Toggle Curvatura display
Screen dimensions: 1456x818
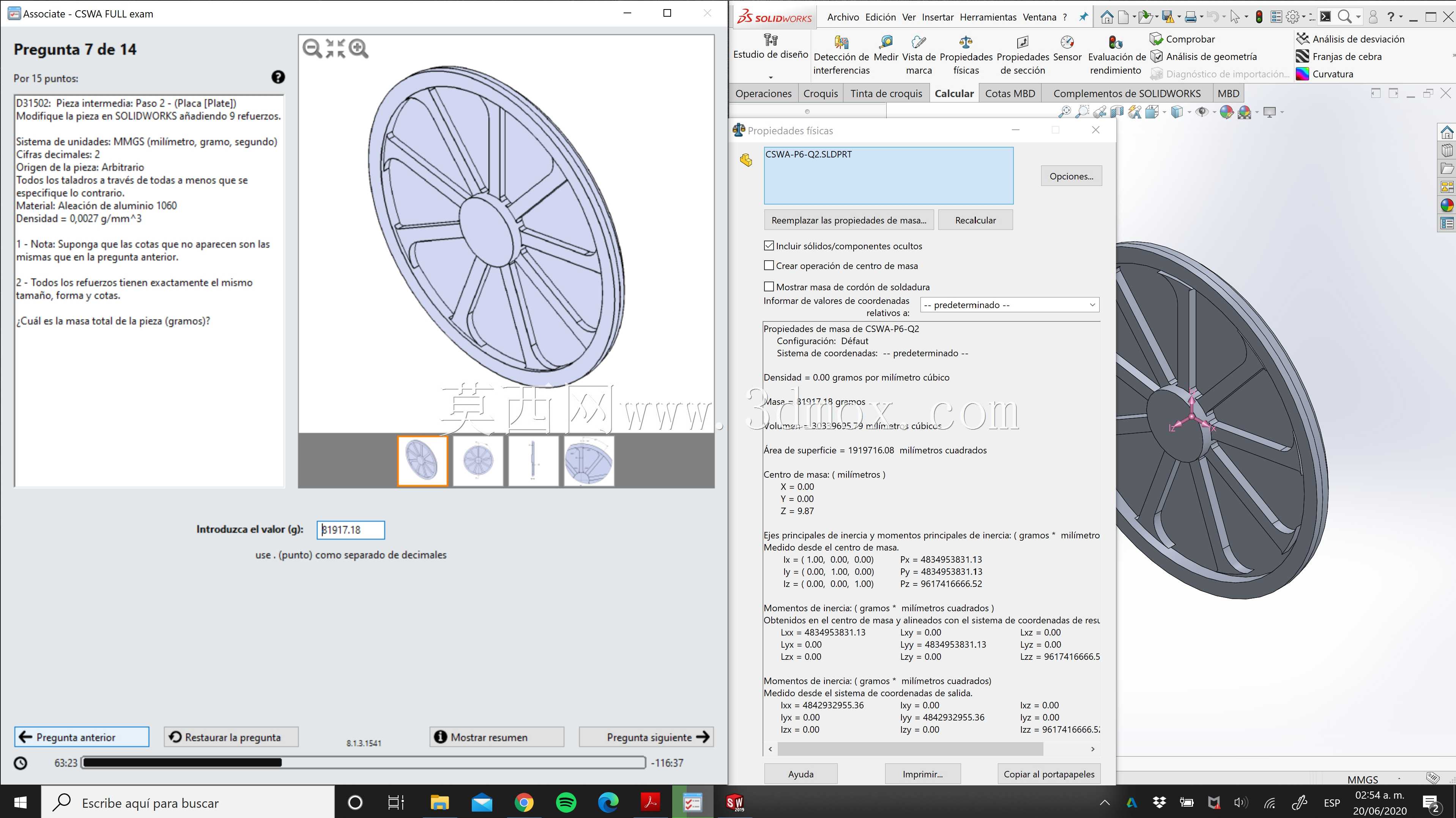(1324, 74)
